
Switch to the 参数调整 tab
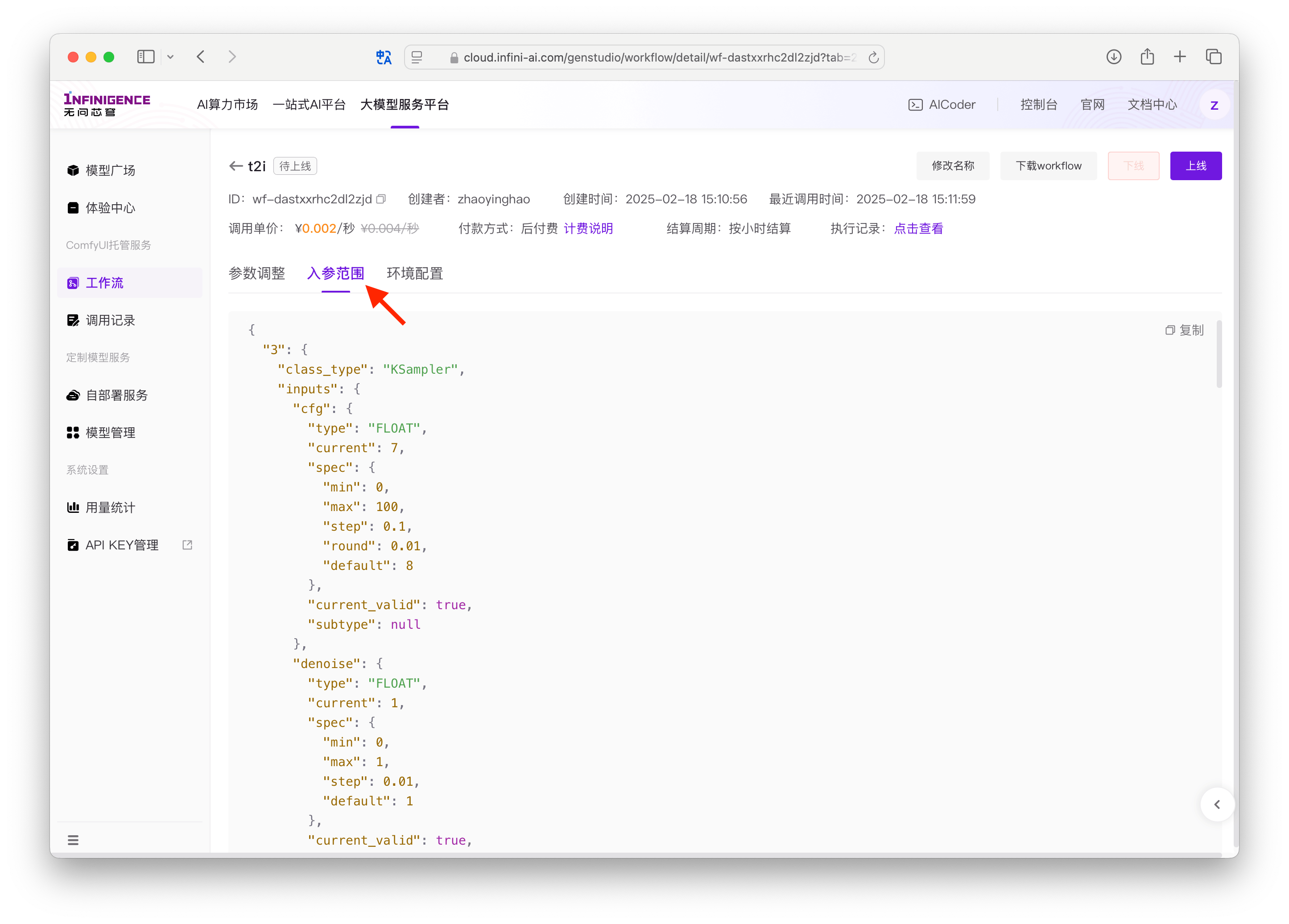(257, 273)
